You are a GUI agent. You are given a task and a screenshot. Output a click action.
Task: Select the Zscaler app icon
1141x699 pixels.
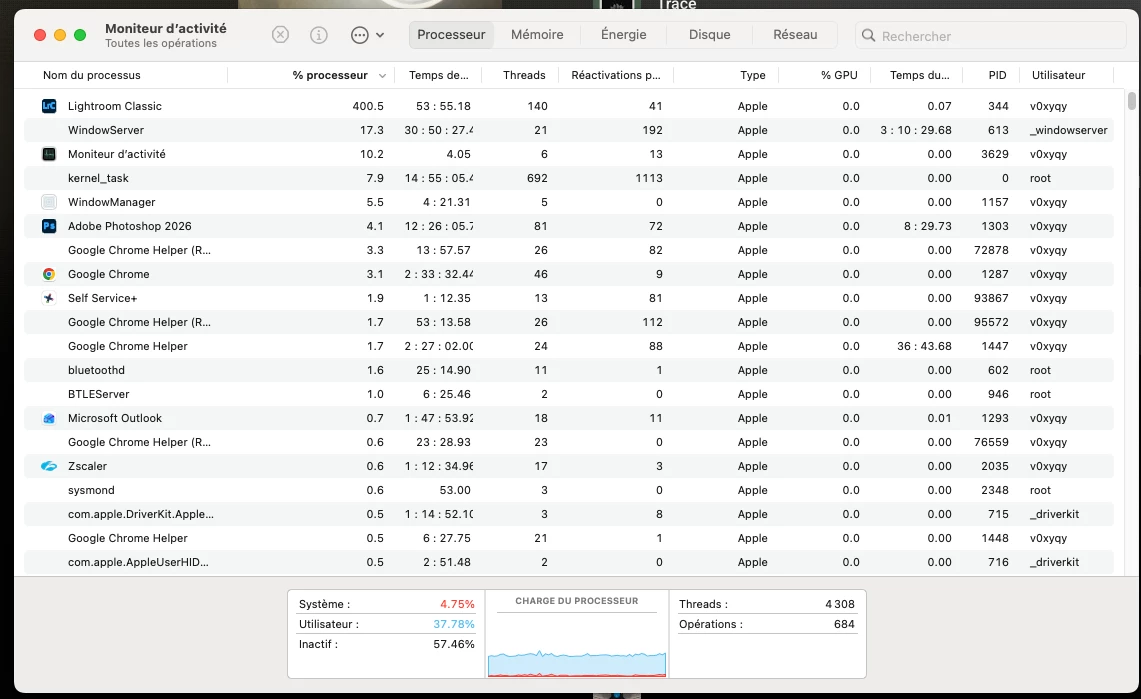click(49, 466)
